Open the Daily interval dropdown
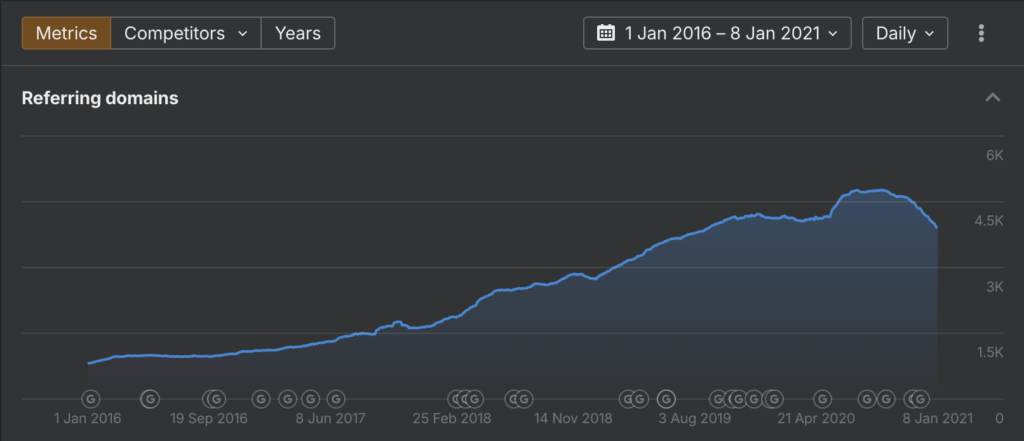The image size is (1024, 441). tap(904, 33)
